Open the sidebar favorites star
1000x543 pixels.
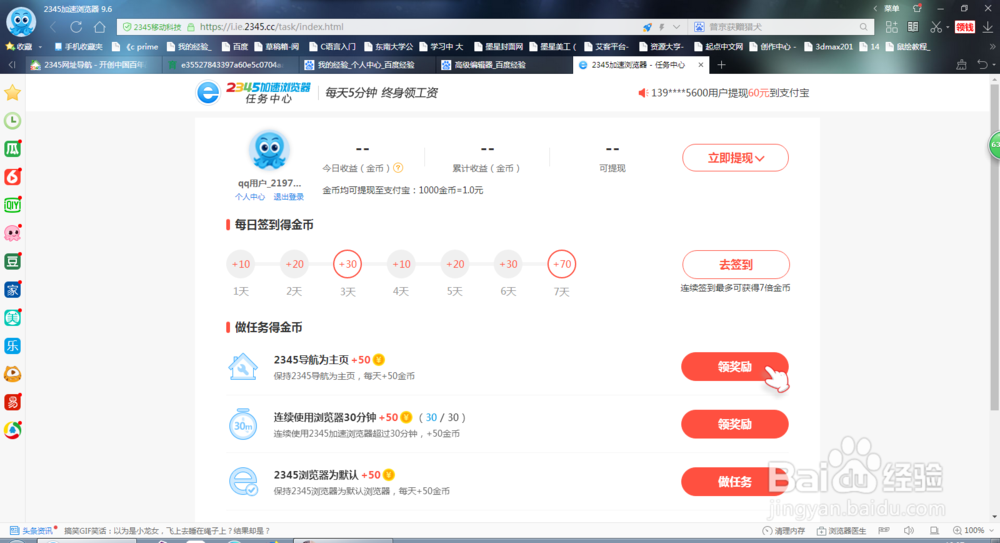pos(12,93)
